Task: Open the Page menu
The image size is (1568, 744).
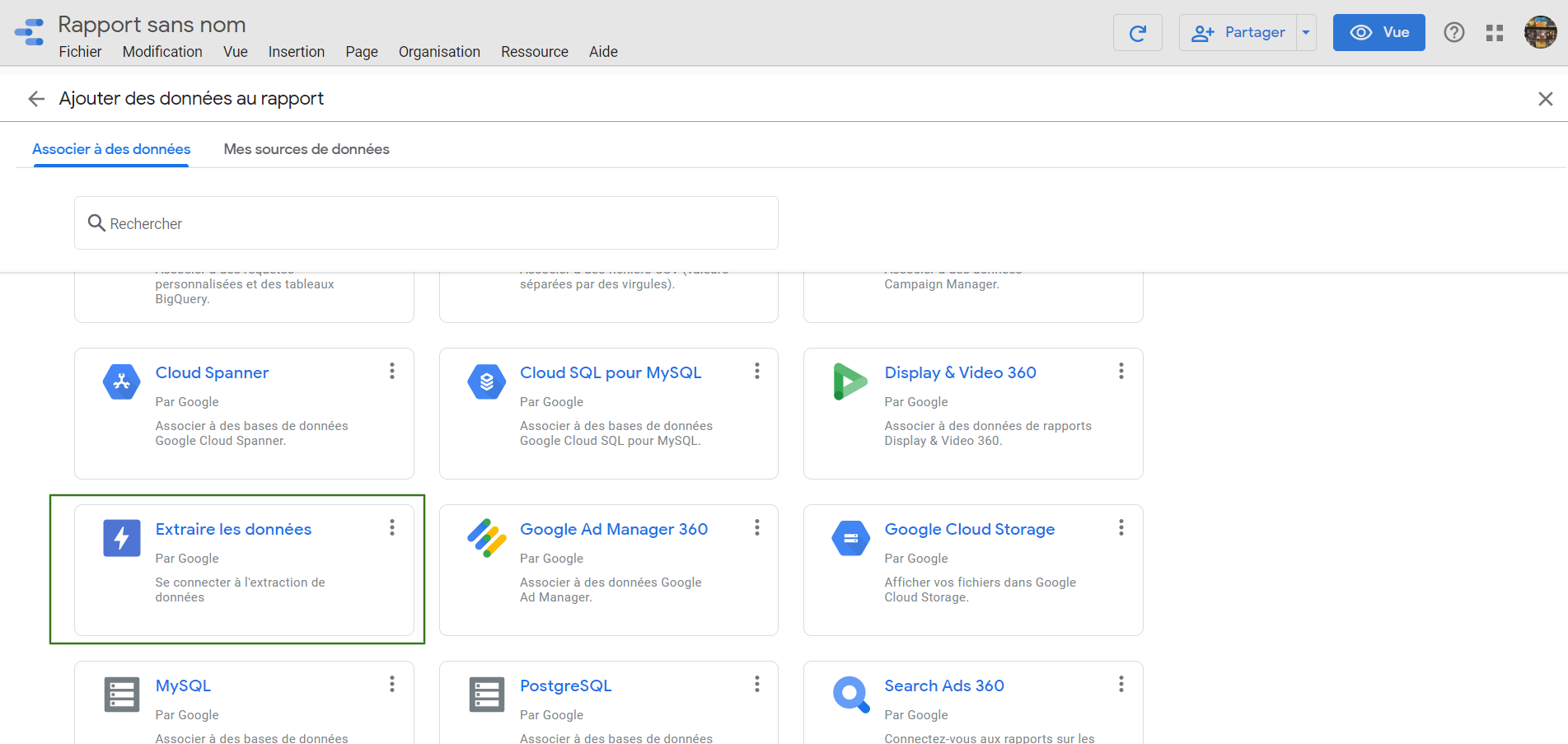Action: pos(362,52)
